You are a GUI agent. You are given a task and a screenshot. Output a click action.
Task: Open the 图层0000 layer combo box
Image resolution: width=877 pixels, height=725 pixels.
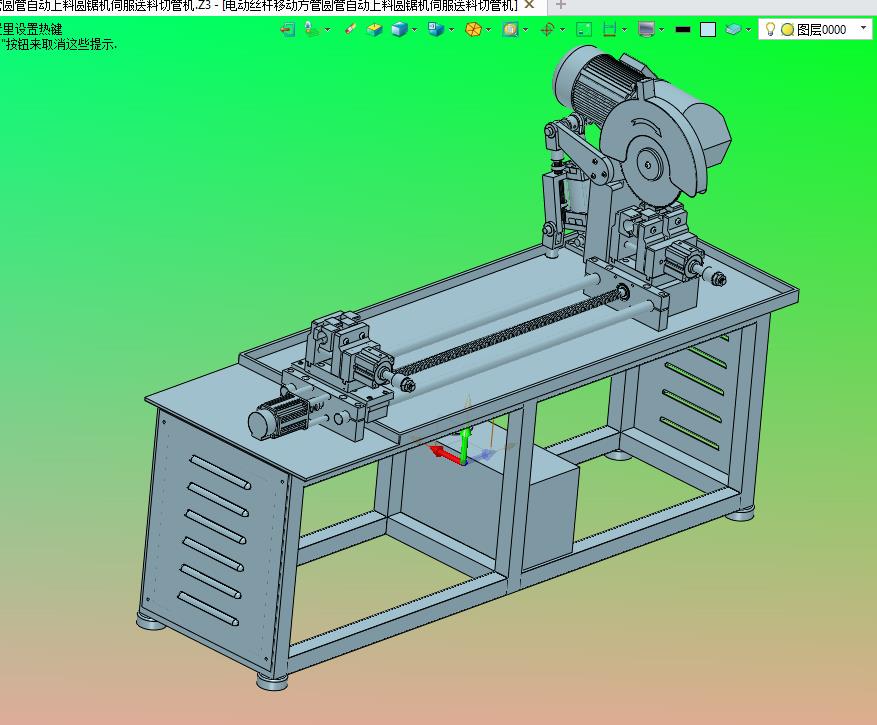click(815, 29)
